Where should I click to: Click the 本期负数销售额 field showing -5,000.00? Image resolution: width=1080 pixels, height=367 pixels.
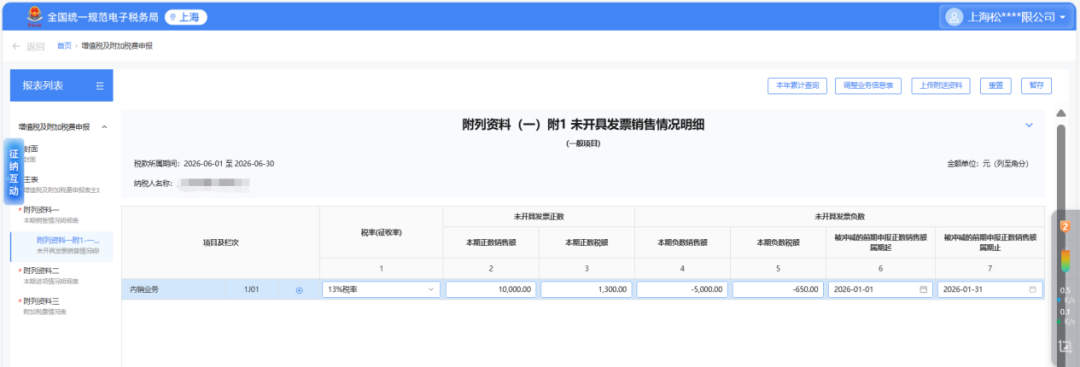[x=682, y=290]
